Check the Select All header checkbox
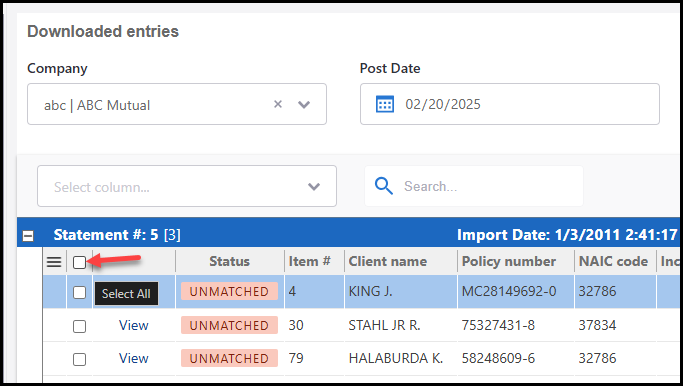 pos(79,262)
